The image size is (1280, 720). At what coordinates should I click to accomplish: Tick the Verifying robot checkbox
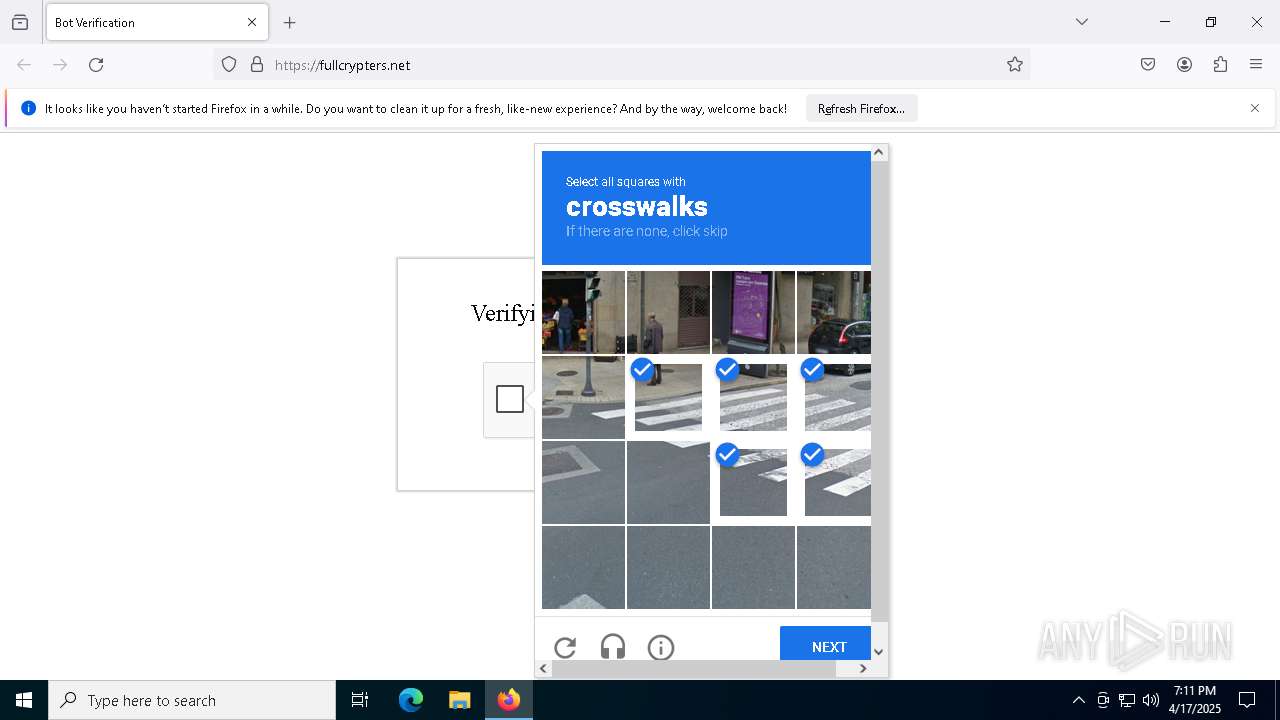(510, 399)
